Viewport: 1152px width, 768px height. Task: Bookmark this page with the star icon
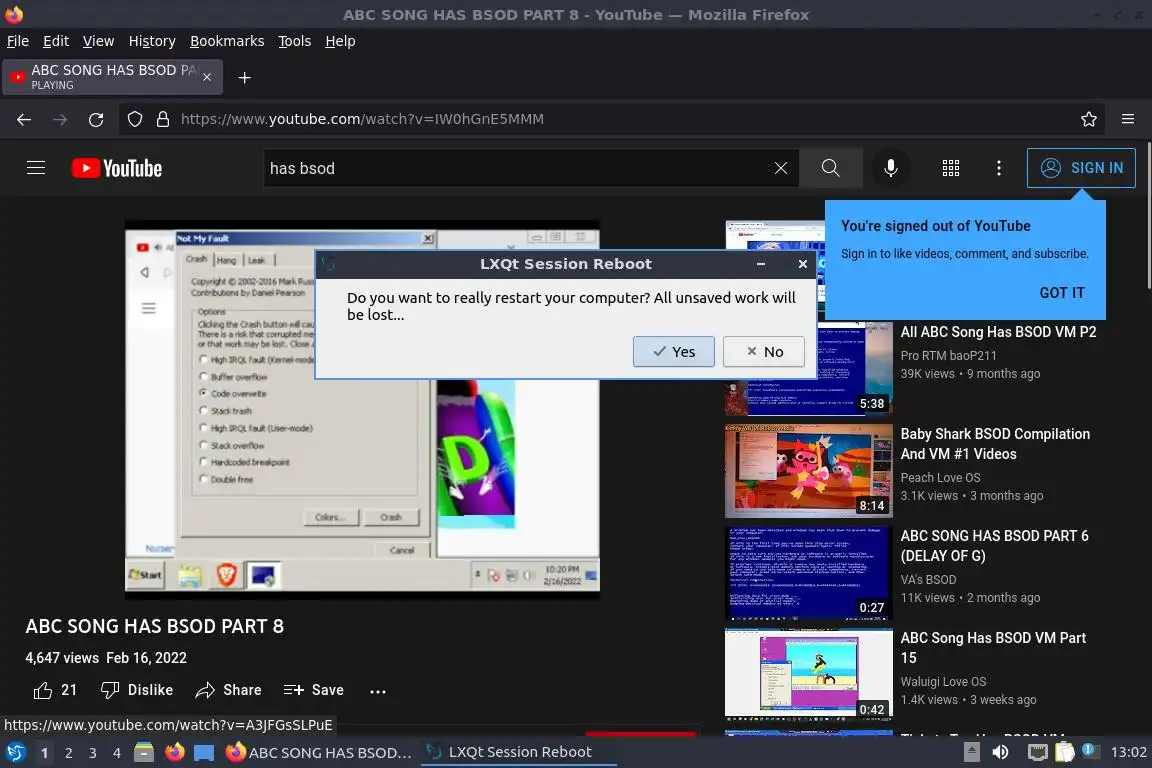pos(1089,119)
